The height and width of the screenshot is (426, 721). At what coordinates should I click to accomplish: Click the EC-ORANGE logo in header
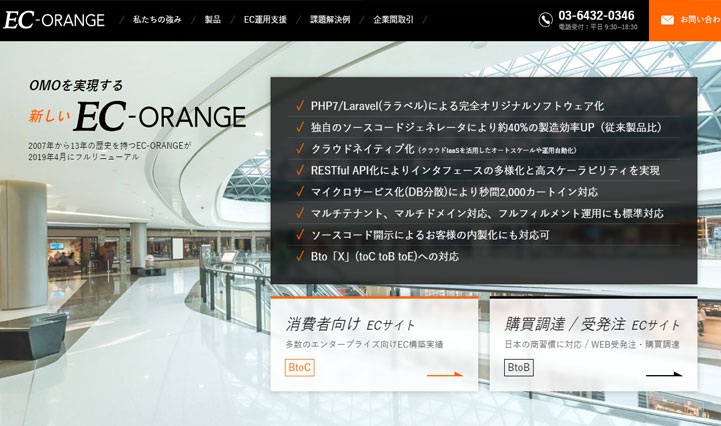click(x=54, y=20)
